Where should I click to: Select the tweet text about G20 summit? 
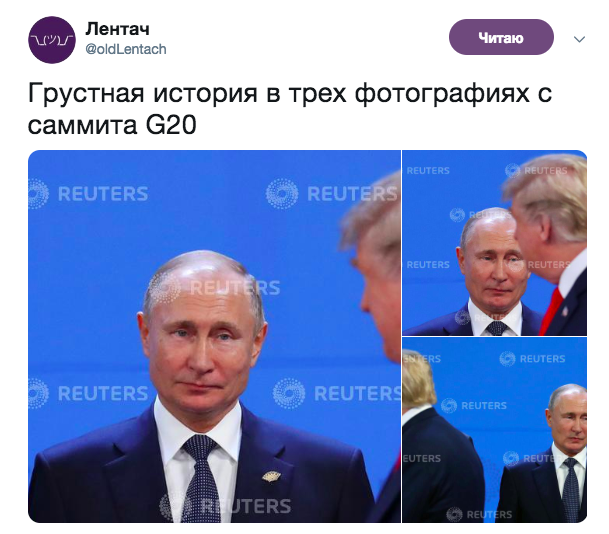(289, 109)
